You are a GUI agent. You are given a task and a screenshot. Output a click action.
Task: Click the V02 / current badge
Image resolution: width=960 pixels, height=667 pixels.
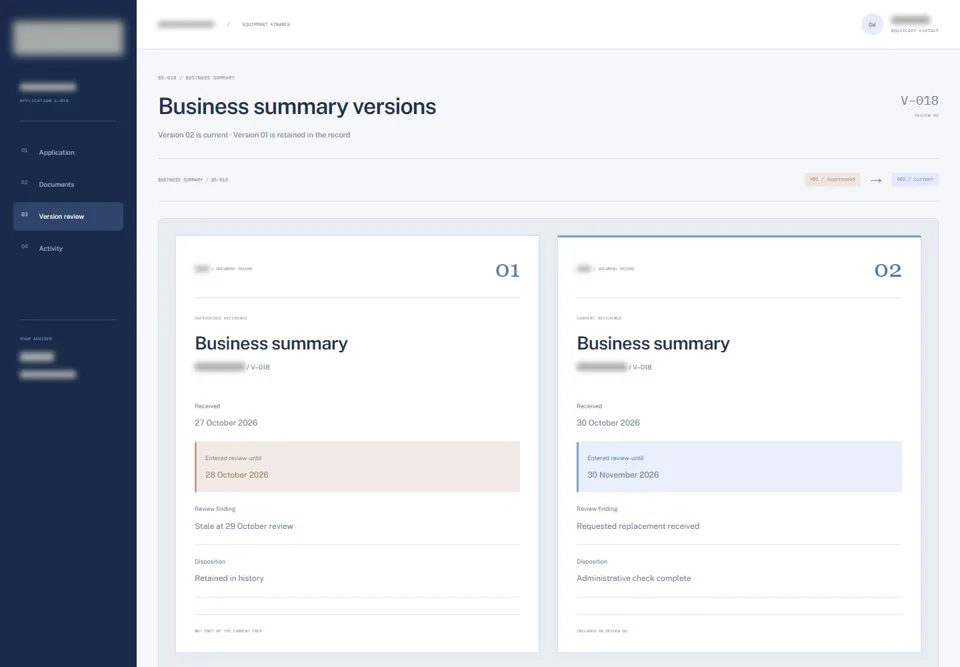tap(915, 179)
